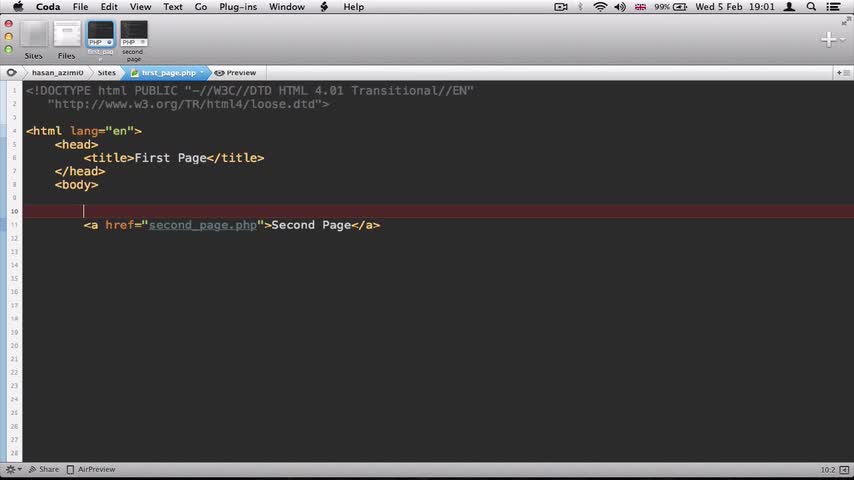Screen dimensions: 854x480
Task: Click the Bluetooth menu bar icon
Action: click(580, 7)
